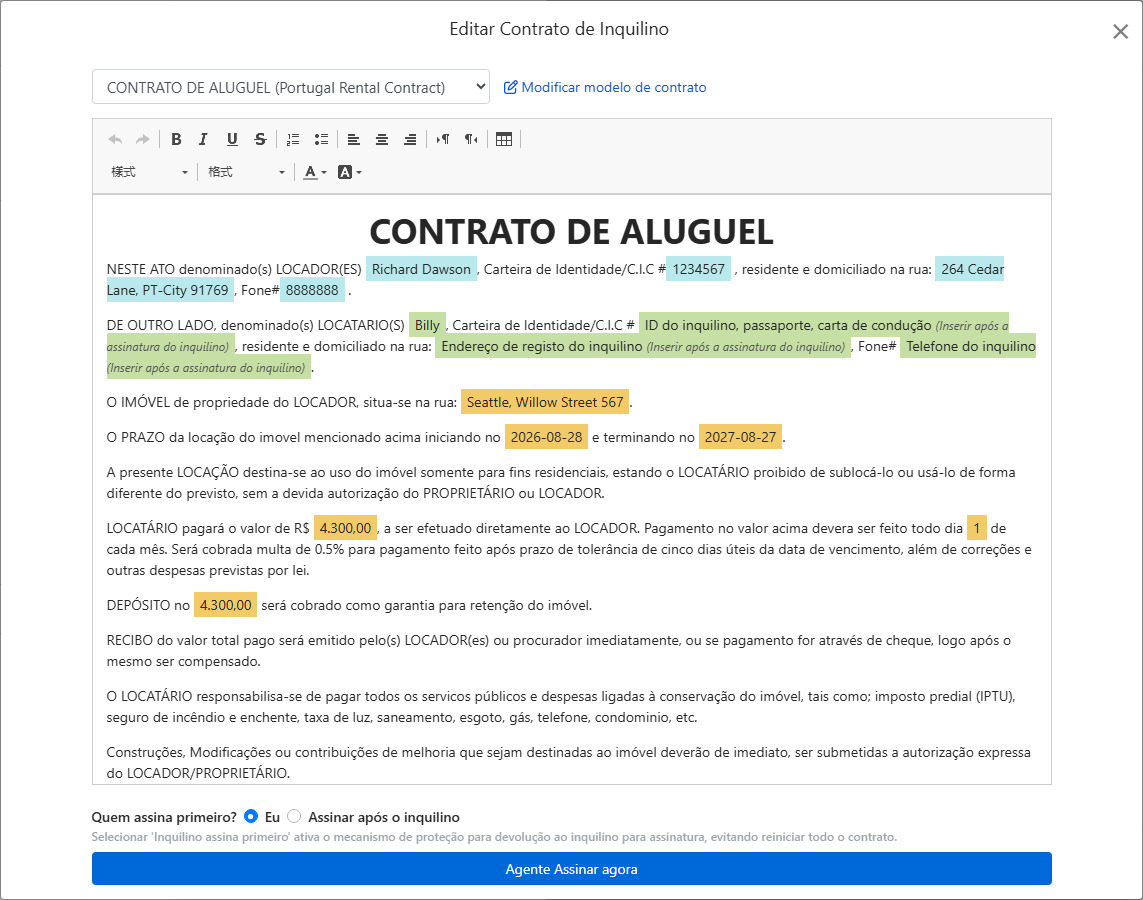The height and width of the screenshot is (900, 1143).
Task: Center align the text
Action: (x=382, y=139)
